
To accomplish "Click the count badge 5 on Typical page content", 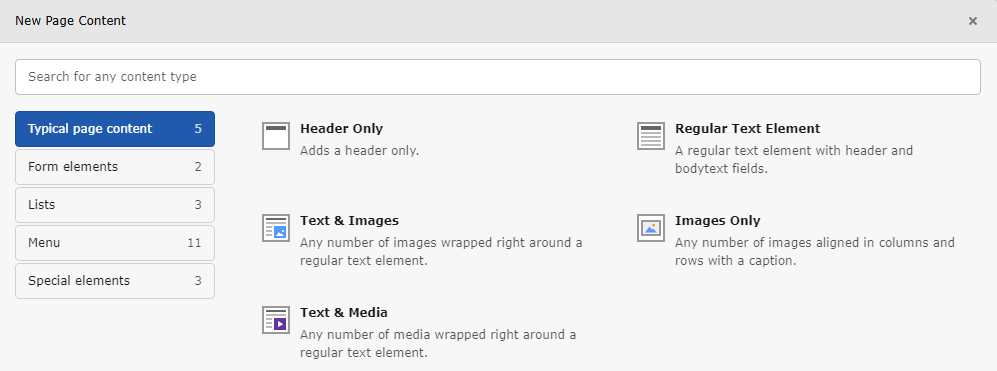I will pyautogui.click(x=198, y=129).
